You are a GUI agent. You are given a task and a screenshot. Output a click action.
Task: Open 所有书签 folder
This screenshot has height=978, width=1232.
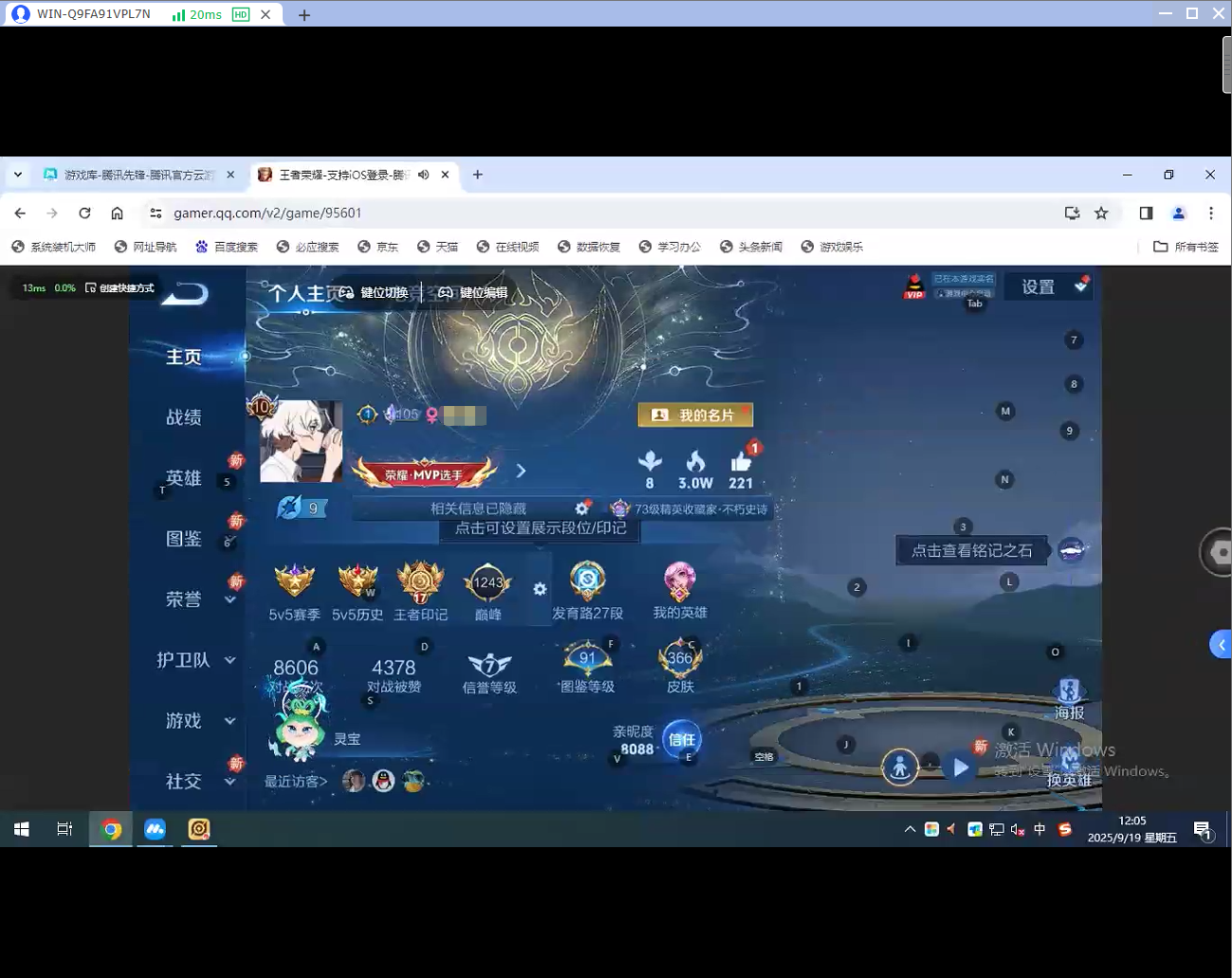pyautogui.click(x=1186, y=247)
